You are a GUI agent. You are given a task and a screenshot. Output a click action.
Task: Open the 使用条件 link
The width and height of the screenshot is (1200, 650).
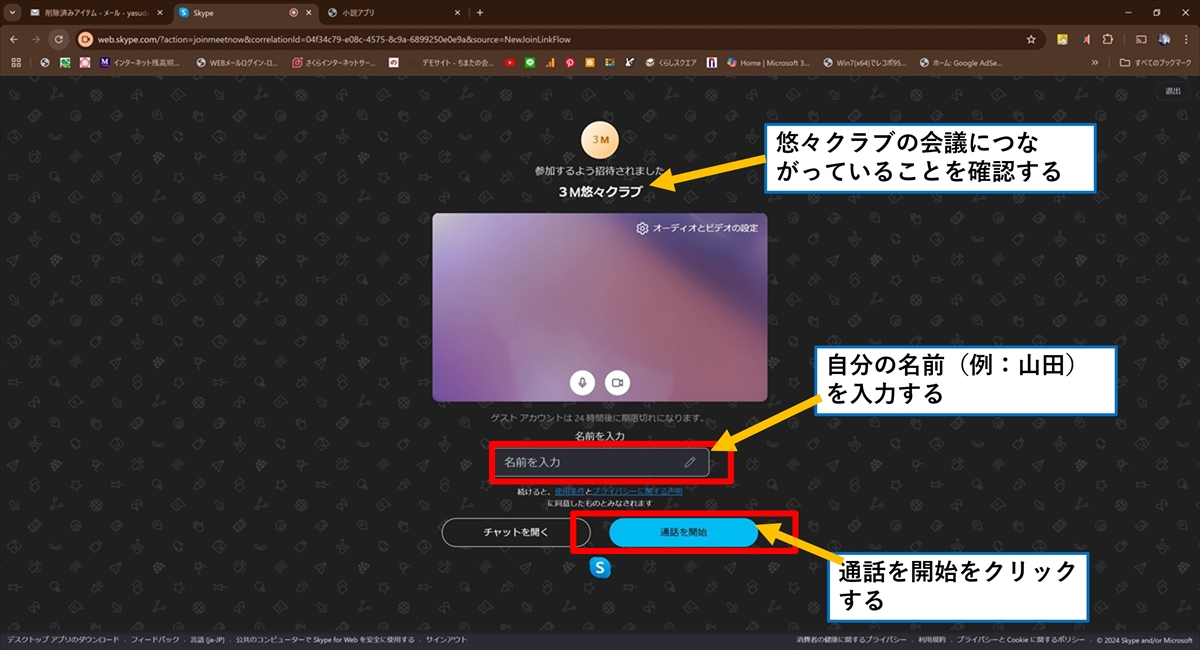tap(568, 492)
